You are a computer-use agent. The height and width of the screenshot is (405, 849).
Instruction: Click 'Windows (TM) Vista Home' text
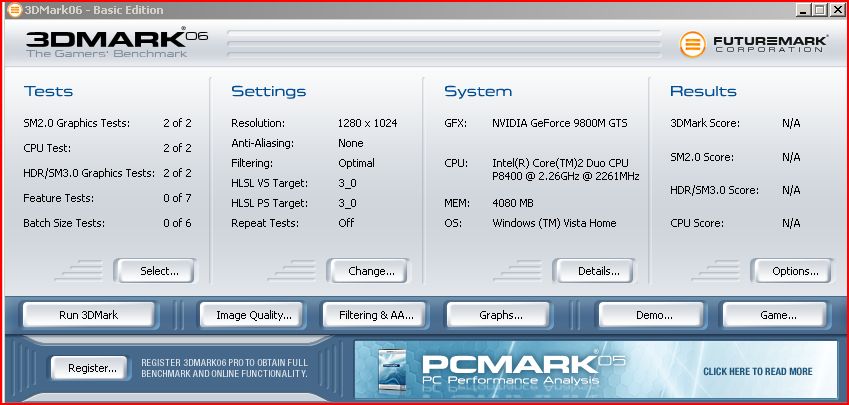point(554,223)
